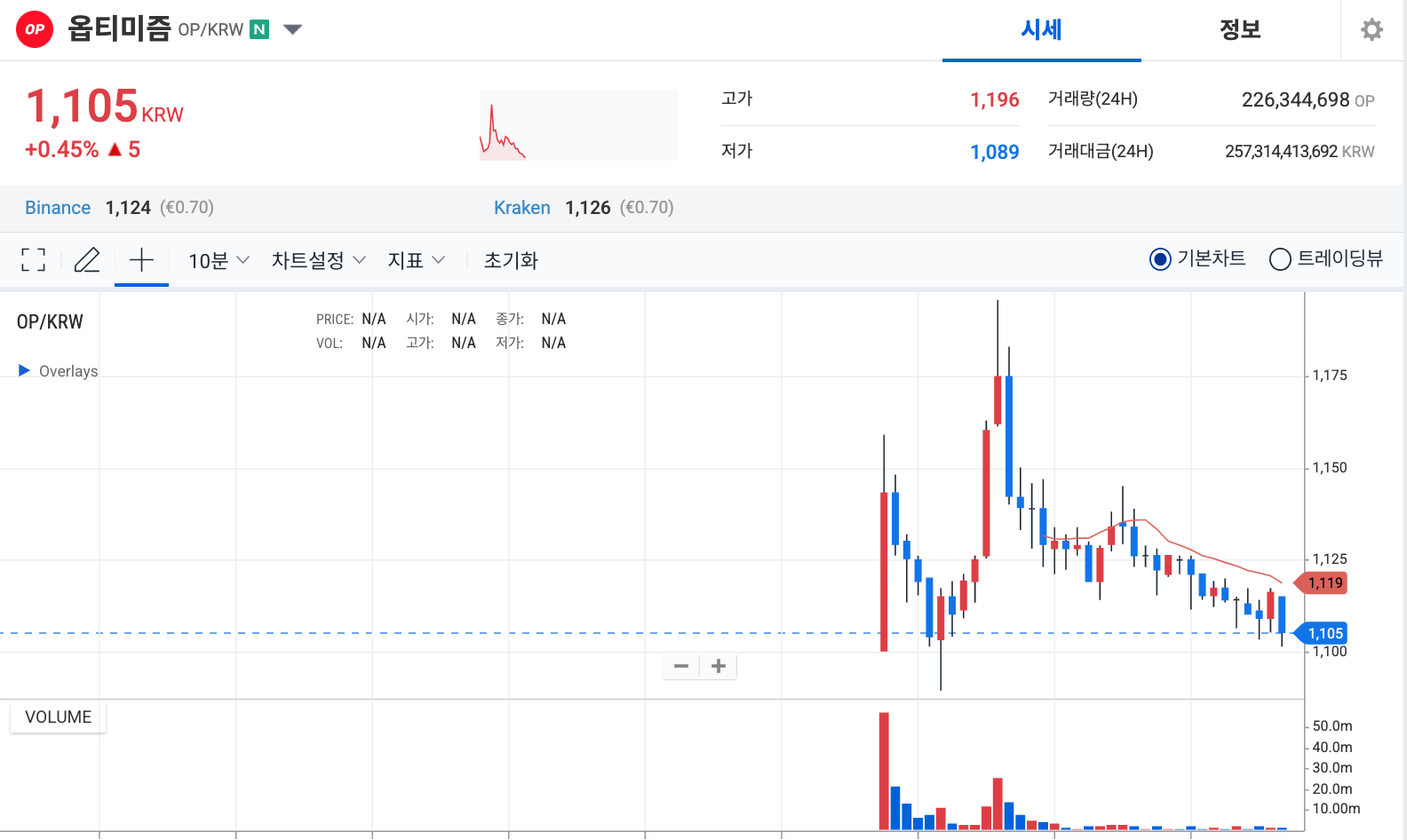
Task: Click the OP/KRW chart label
Action: (50, 321)
